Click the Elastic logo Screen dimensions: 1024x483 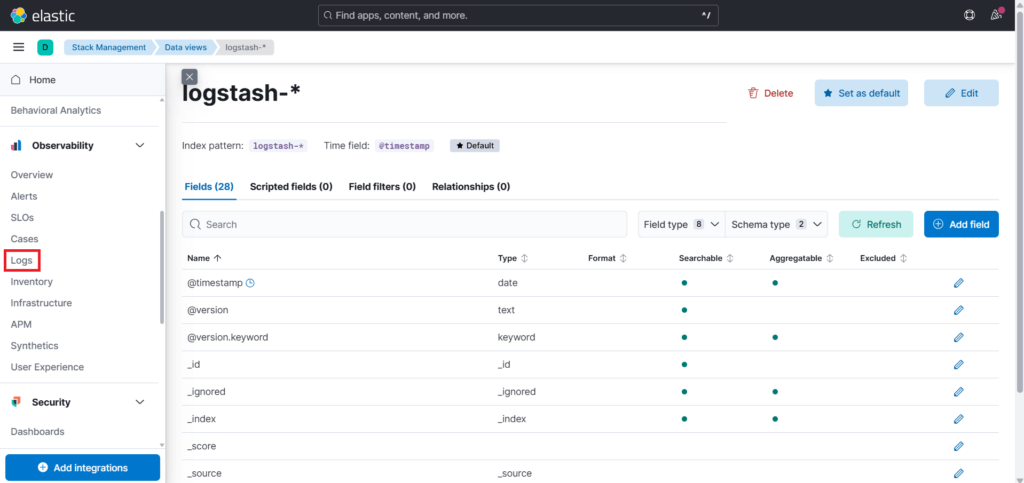click(x=43, y=15)
